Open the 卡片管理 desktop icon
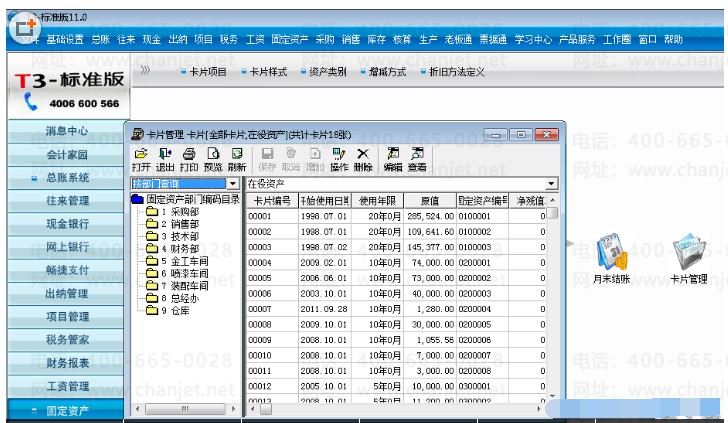Viewport: 728px width, 423px height. coord(689,259)
